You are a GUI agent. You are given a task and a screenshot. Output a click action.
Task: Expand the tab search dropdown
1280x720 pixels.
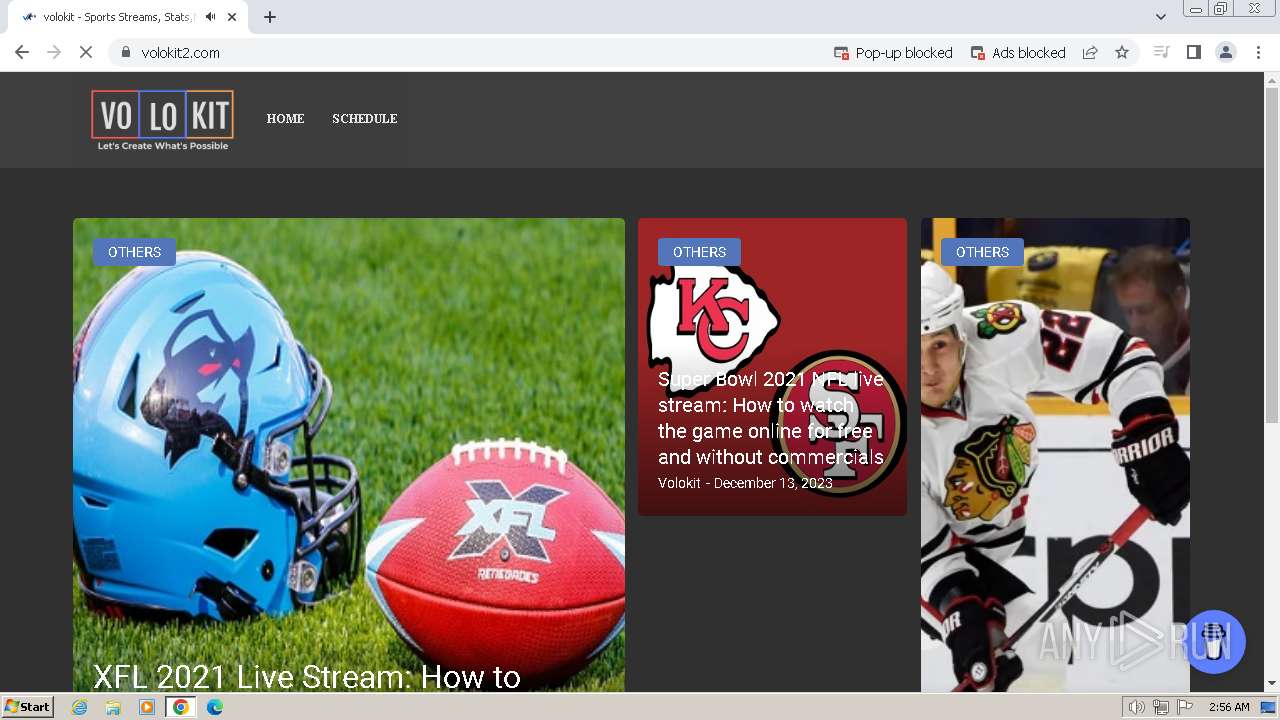1160,17
